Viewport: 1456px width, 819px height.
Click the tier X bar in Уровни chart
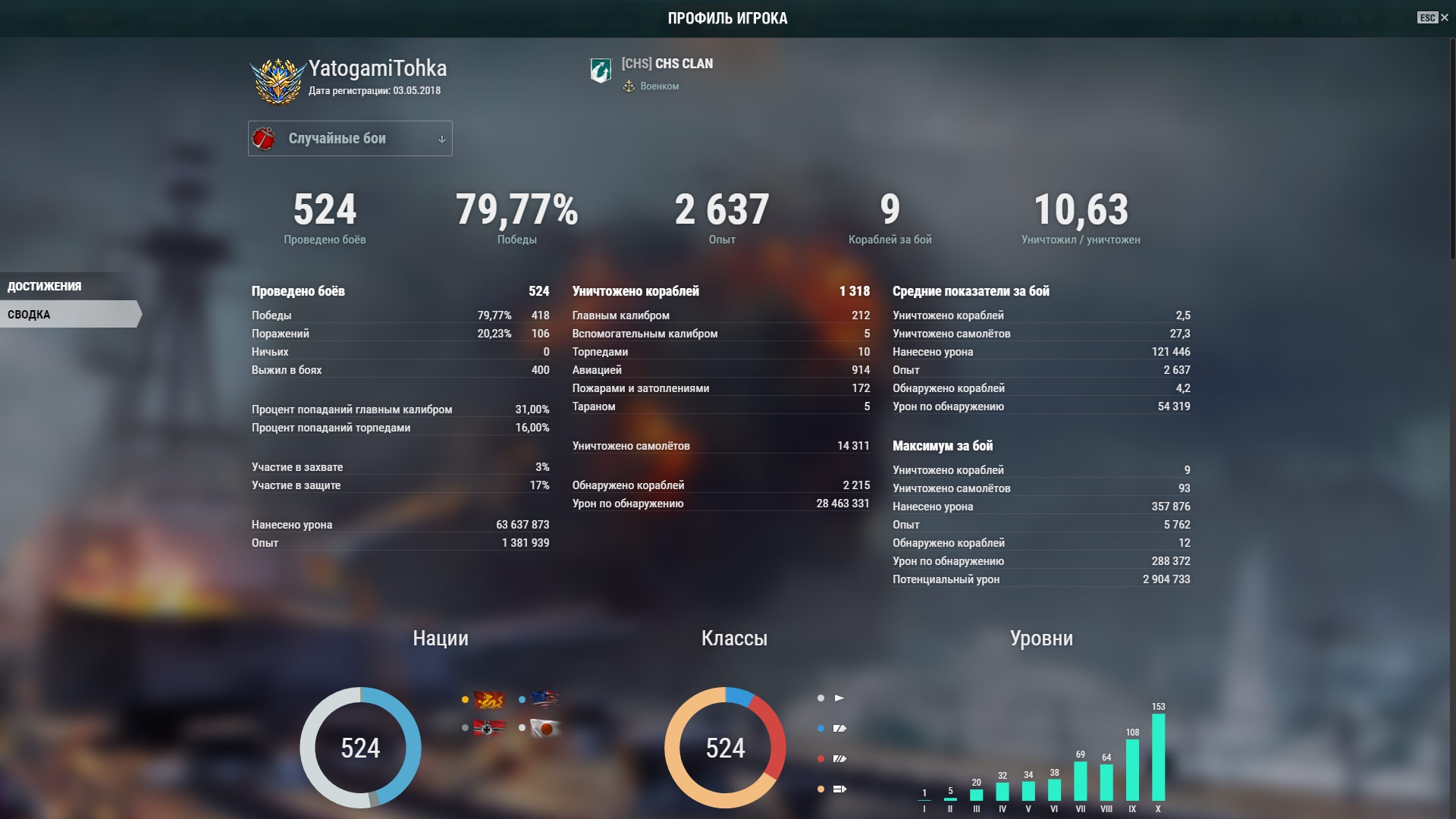[x=1158, y=757]
